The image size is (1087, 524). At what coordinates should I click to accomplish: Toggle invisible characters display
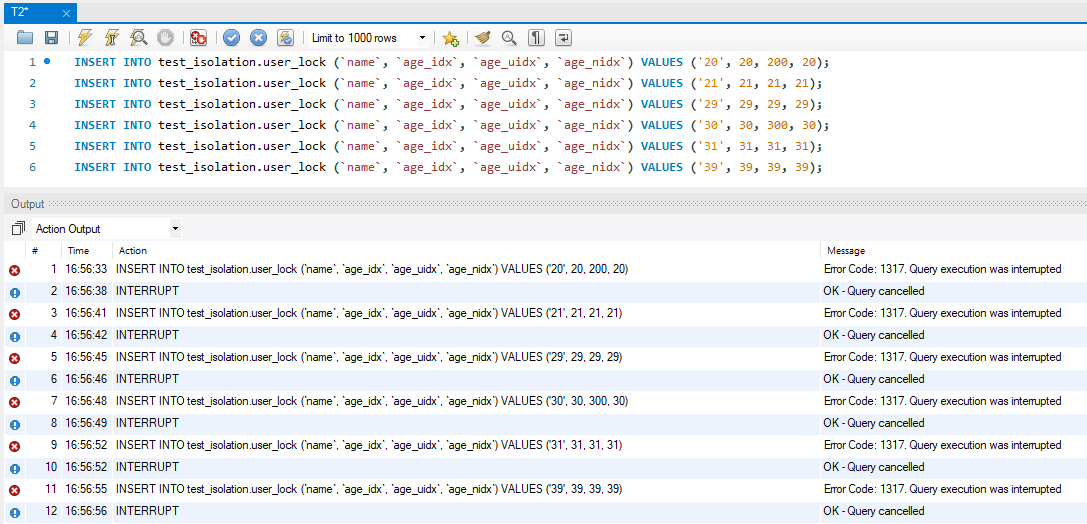[536, 37]
